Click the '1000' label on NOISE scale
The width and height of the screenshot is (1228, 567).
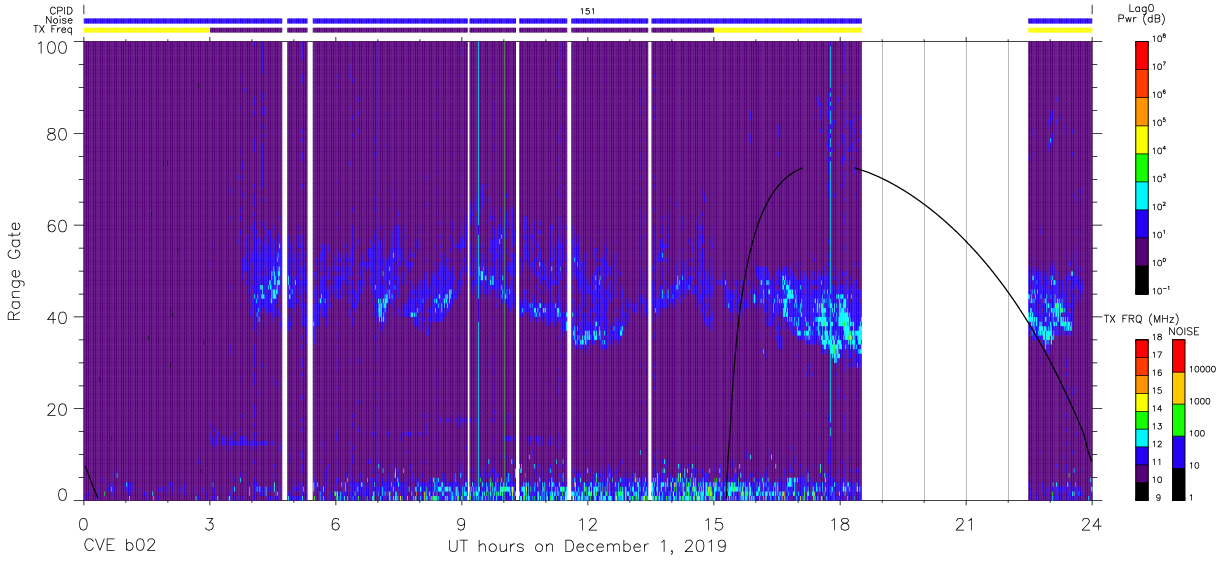[1202, 402]
